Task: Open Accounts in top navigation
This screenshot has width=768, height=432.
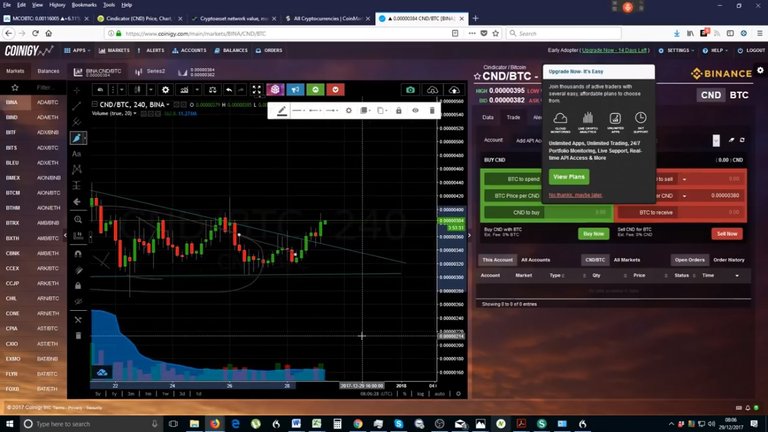Action: tap(189, 50)
